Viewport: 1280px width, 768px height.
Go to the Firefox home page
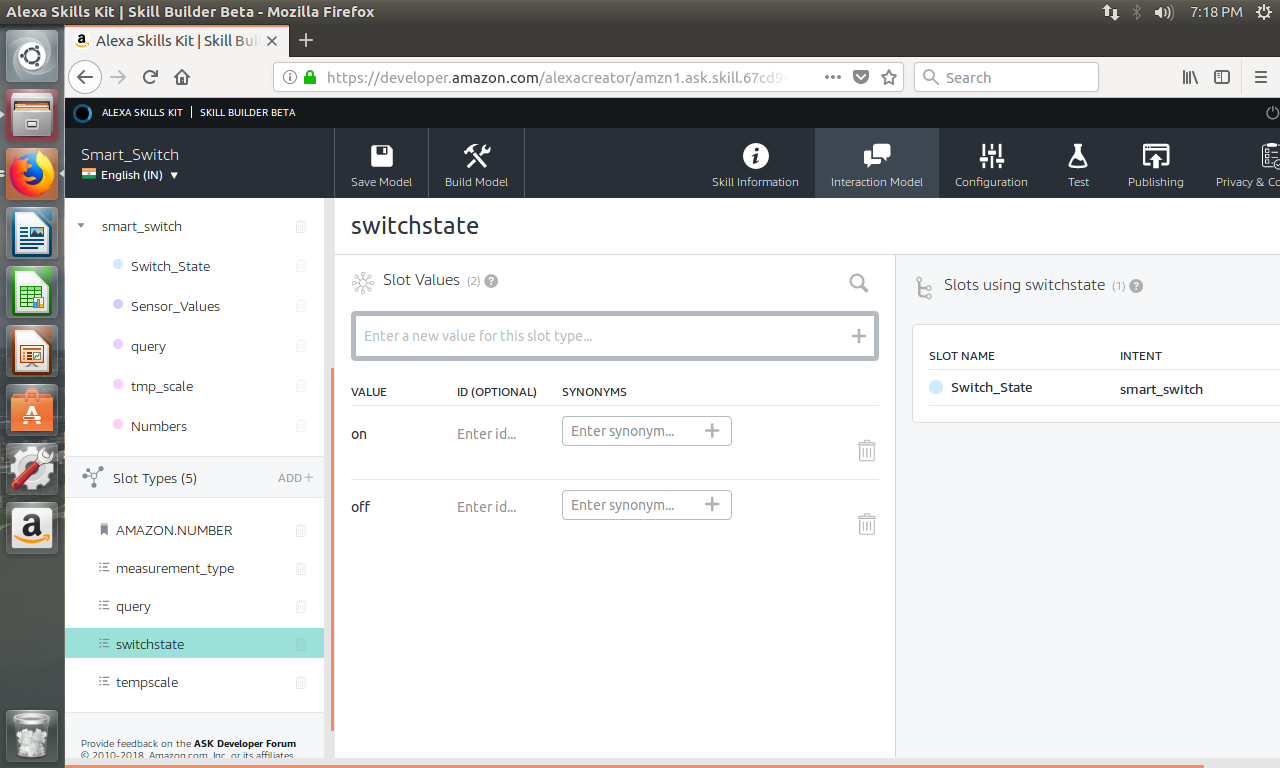pos(182,77)
